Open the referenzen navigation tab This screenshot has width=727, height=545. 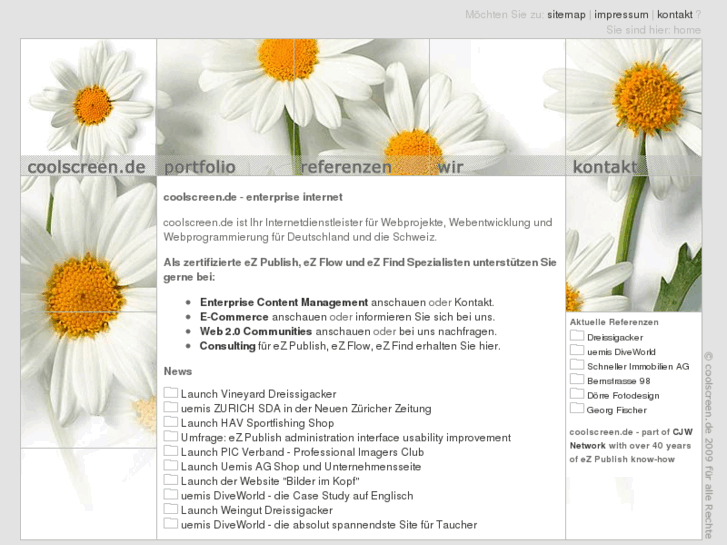346,167
